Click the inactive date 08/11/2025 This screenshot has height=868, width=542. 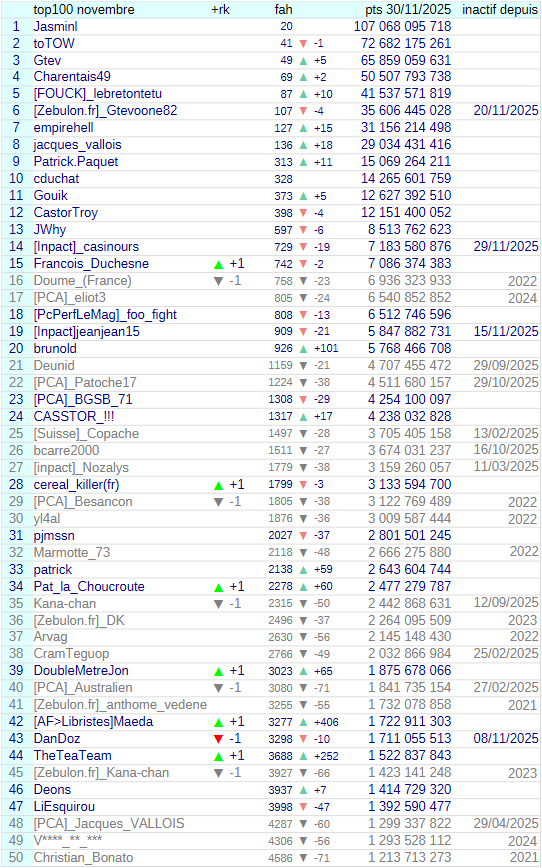click(x=505, y=738)
